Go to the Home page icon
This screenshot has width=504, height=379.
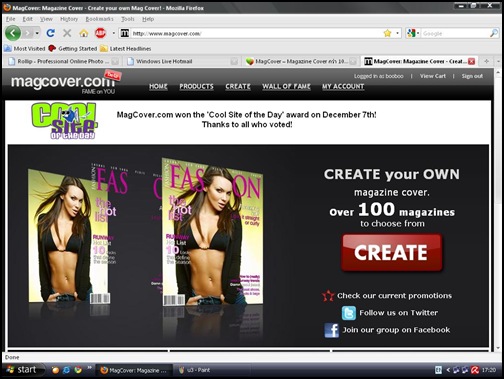point(84,33)
